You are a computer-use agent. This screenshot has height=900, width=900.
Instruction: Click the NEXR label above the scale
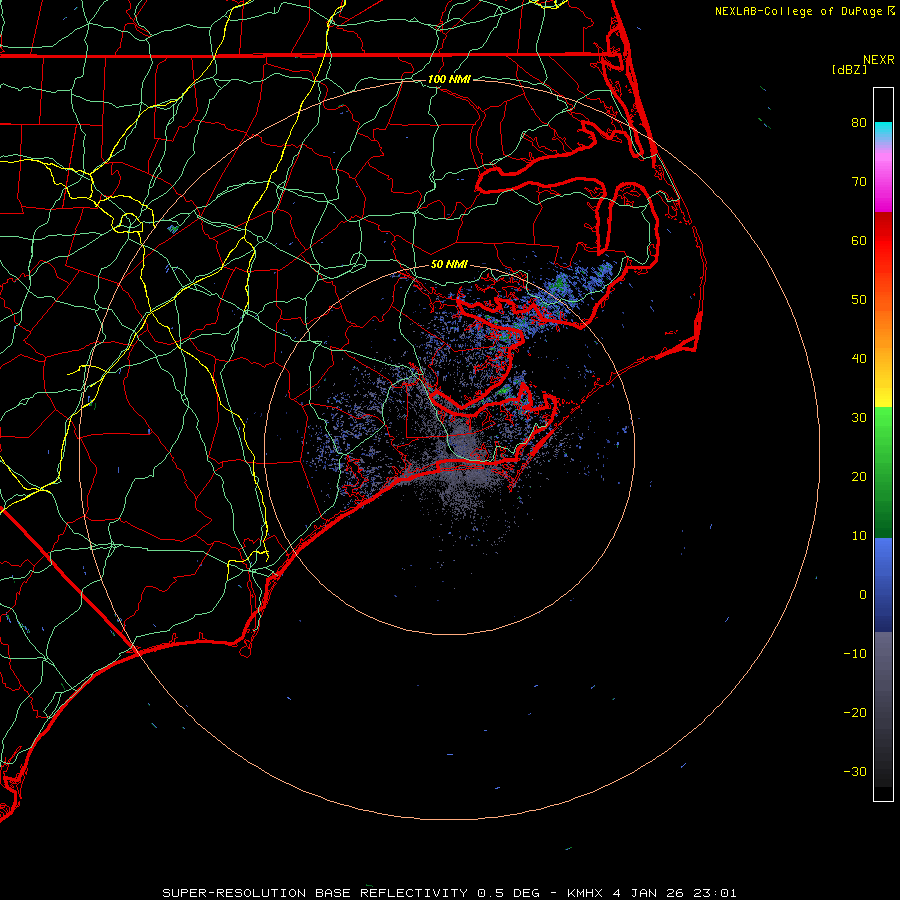[x=878, y=60]
